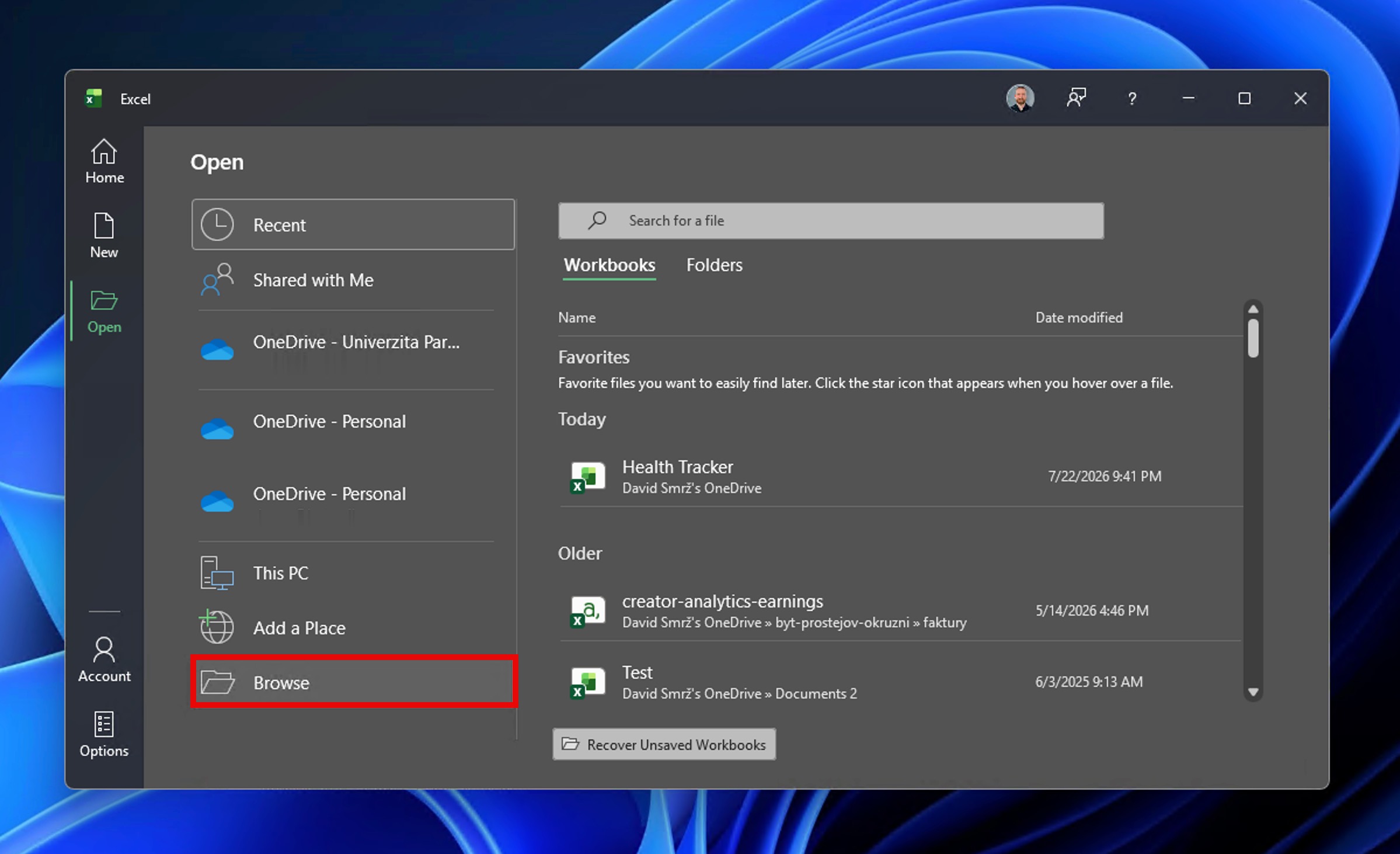
Task: Click the This PC computer icon
Action: (x=217, y=572)
